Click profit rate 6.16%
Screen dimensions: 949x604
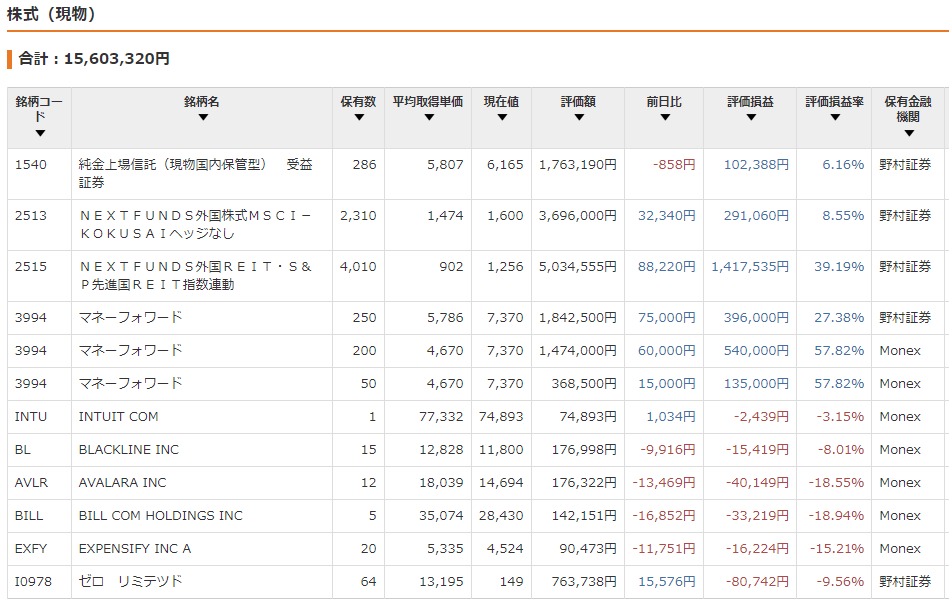coord(843,165)
